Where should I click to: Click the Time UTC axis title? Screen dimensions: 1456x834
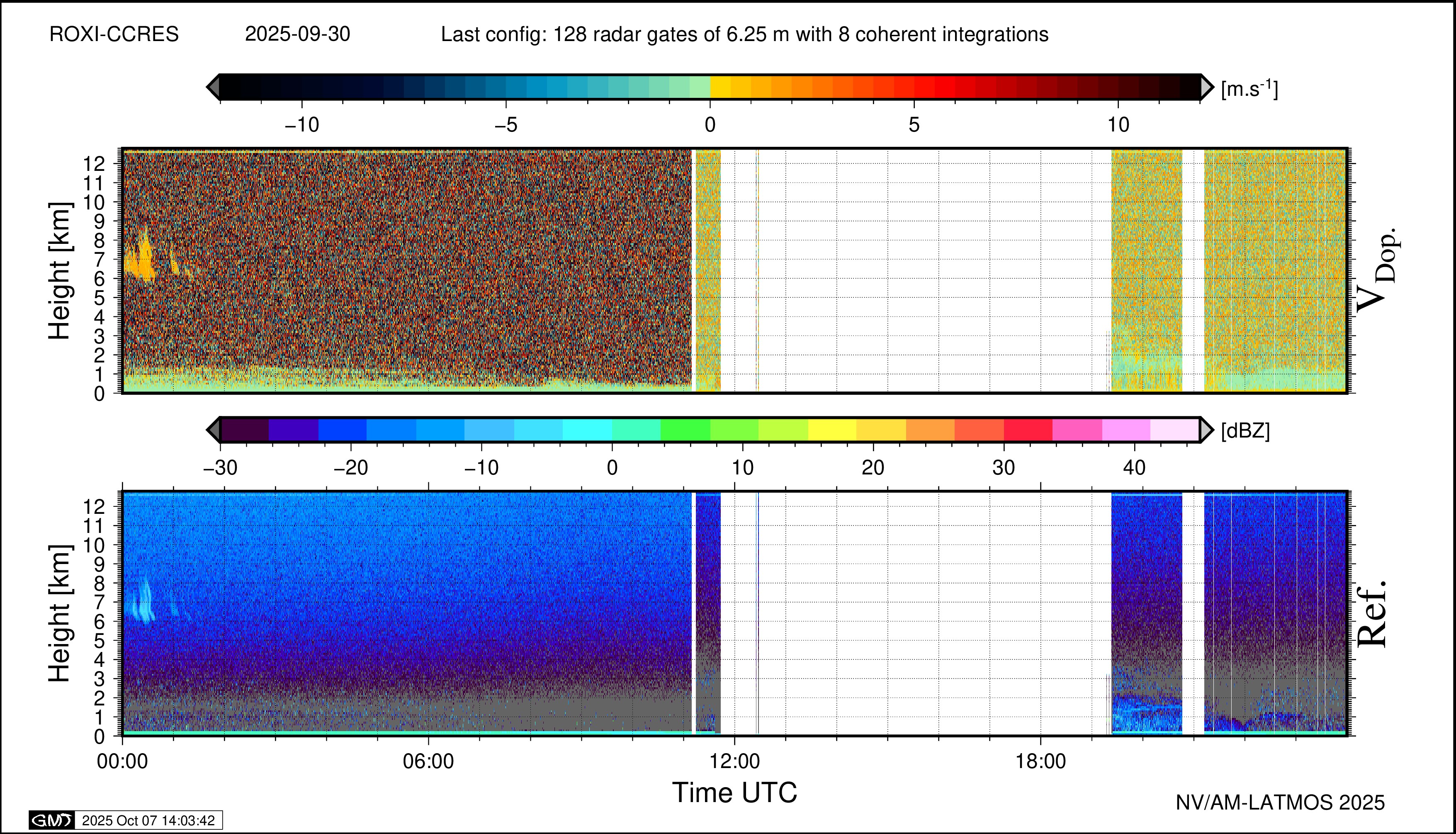(734, 793)
